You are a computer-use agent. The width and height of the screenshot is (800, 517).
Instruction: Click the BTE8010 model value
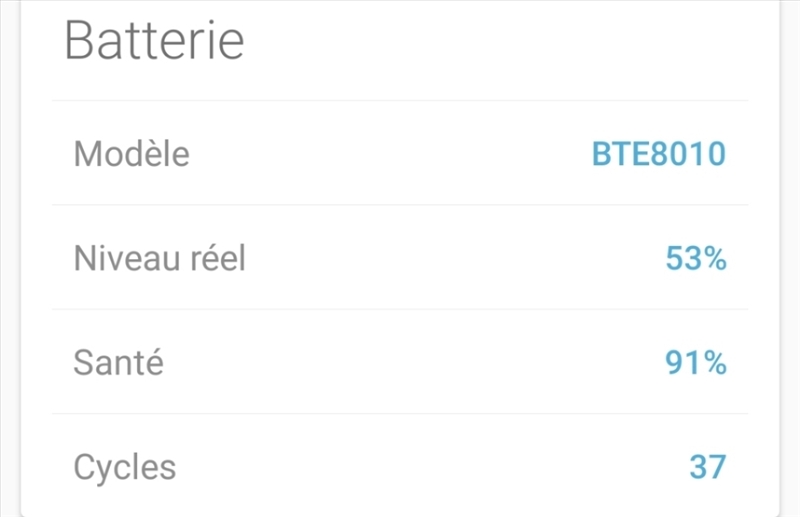658,155
